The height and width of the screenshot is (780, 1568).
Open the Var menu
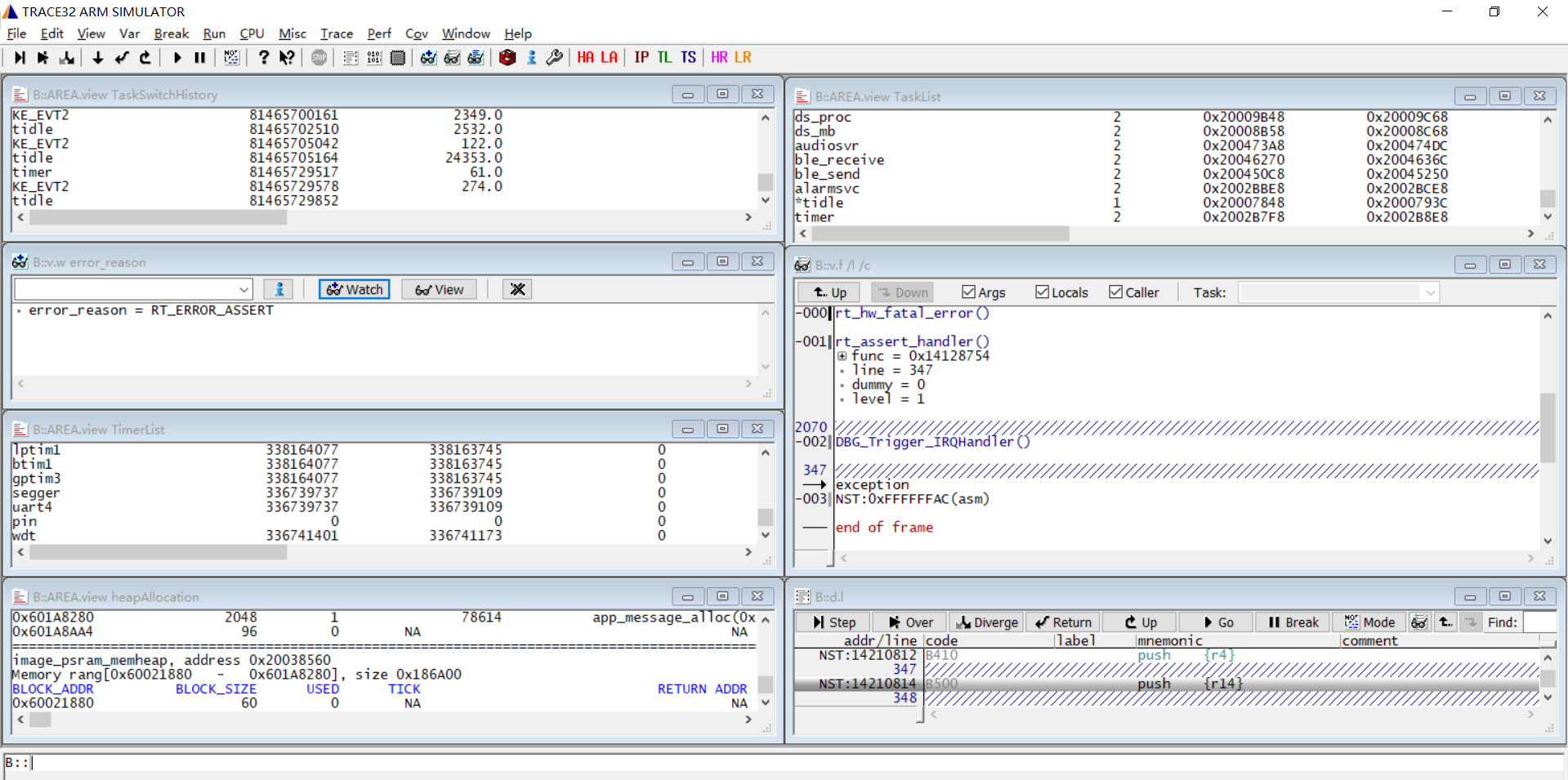(129, 33)
